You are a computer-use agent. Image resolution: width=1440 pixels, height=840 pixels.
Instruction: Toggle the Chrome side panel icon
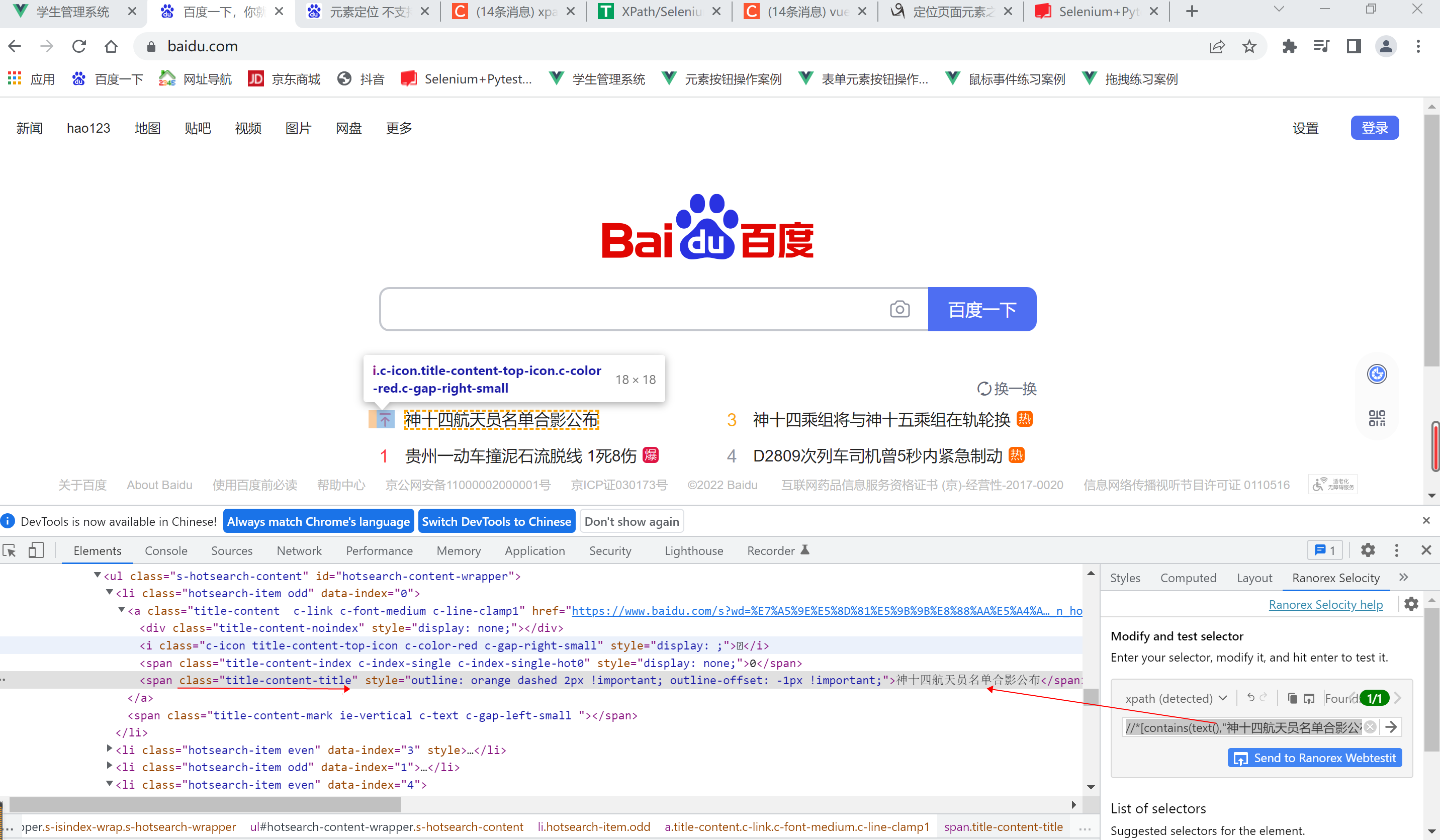tap(1353, 46)
